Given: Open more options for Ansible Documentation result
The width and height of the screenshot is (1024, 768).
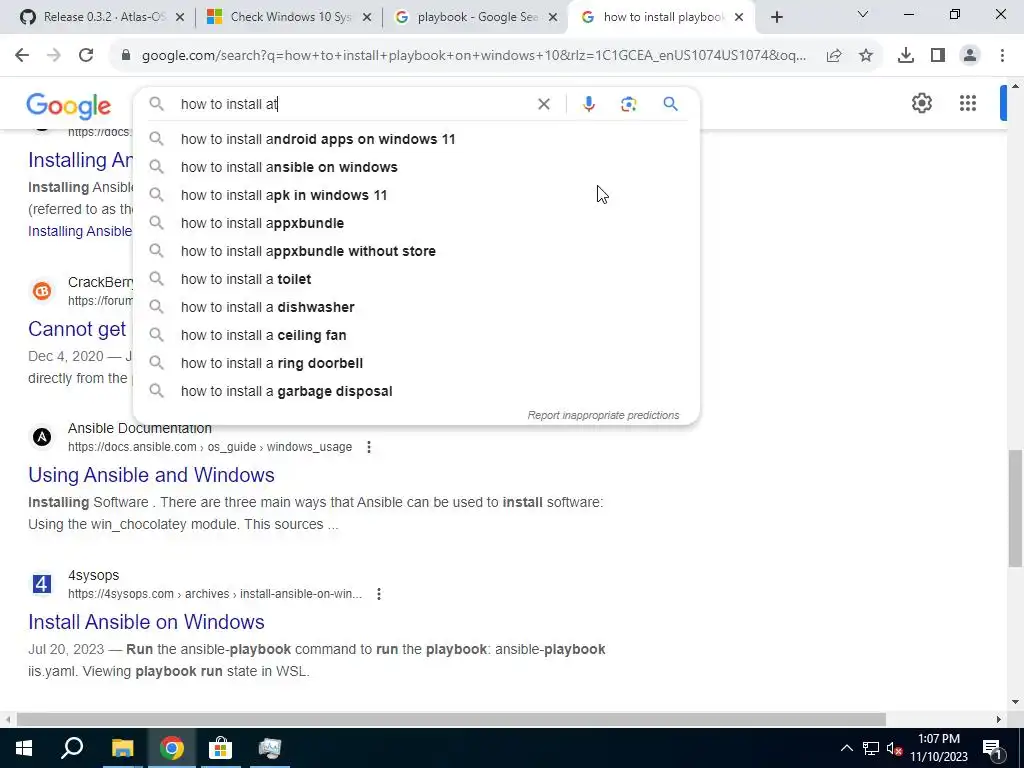Looking at the screenshot, I should [x=369, y=447].
